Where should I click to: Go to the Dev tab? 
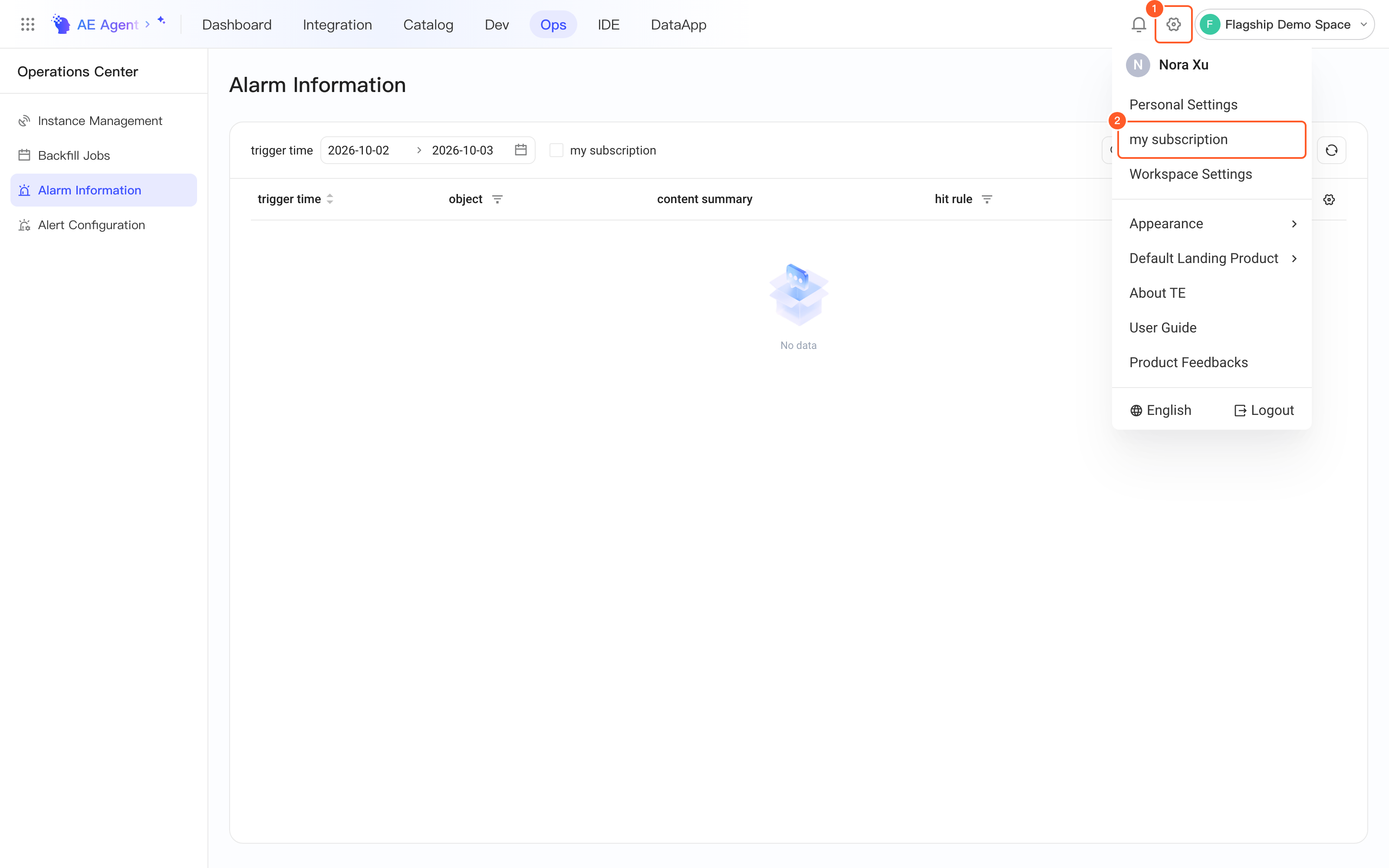pos(497,24)
